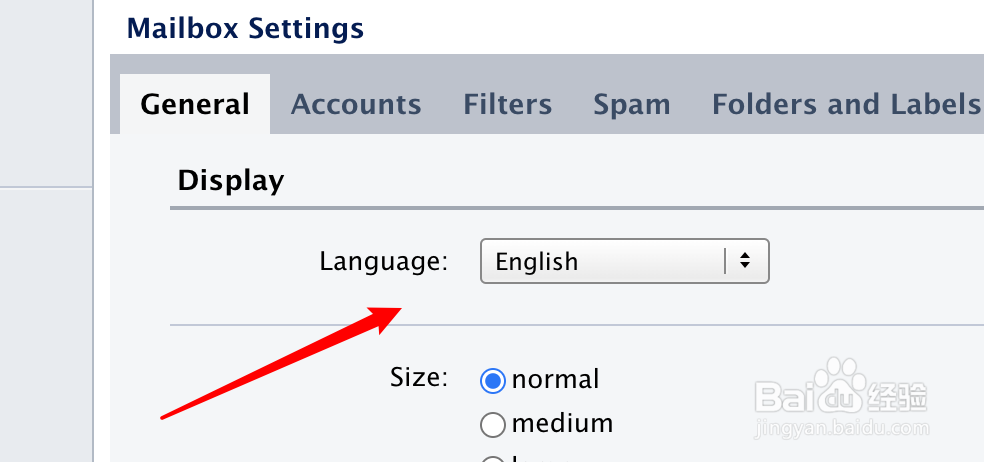Choose the medium size radio button
Screen dimensions: 984x462
coord(493,425)
